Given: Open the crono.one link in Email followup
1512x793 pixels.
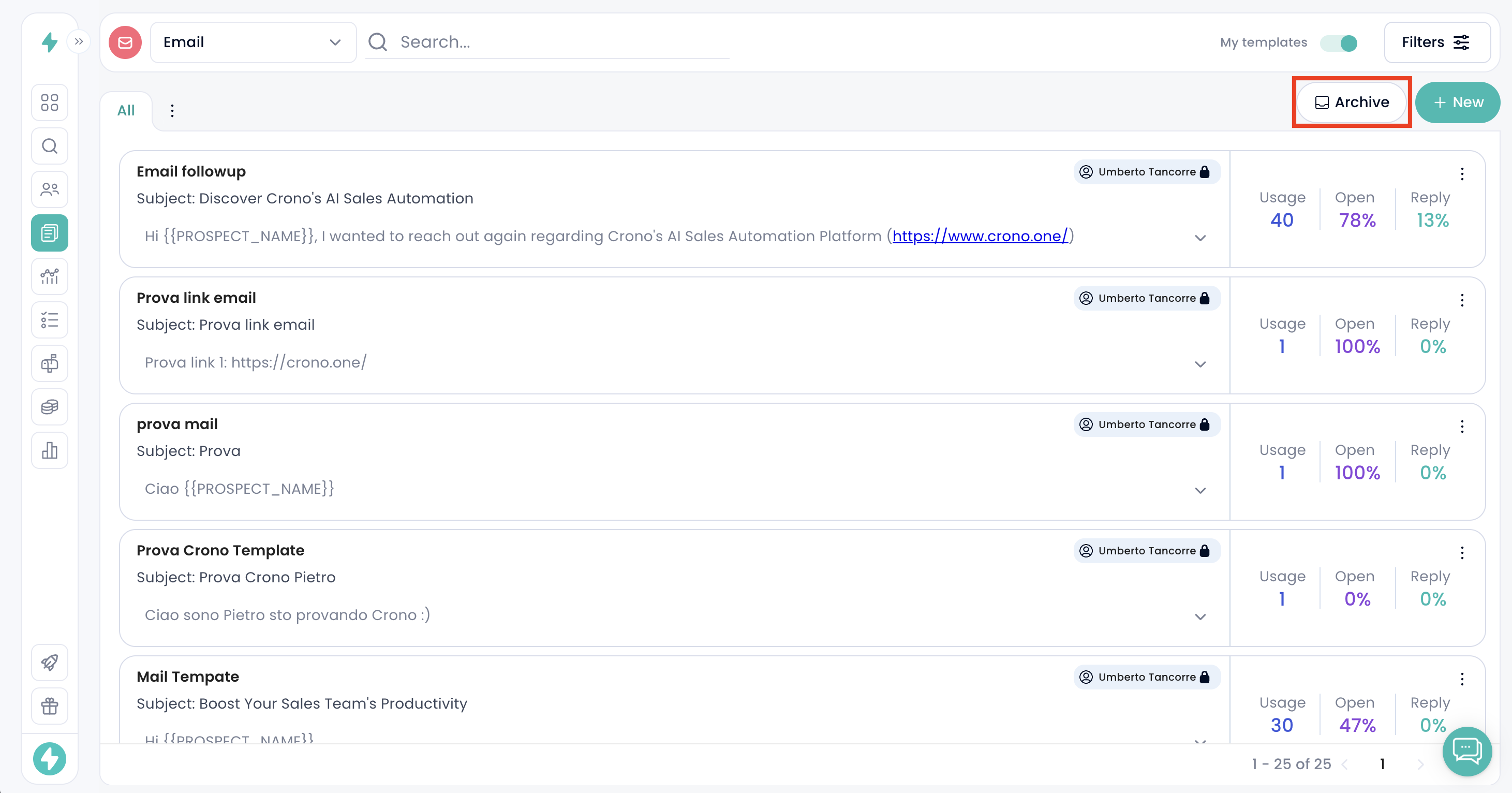Looking at the screenshot, I should coord(980,236).
